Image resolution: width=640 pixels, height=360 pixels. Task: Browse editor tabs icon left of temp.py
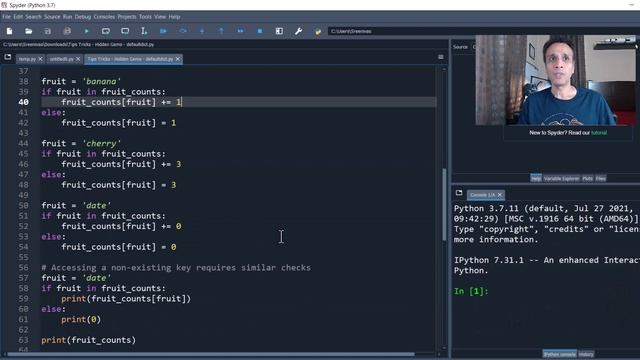[x=8, y=57]
